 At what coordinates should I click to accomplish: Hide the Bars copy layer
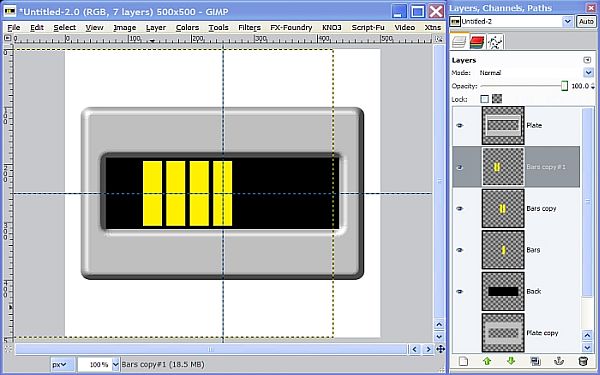460,209
